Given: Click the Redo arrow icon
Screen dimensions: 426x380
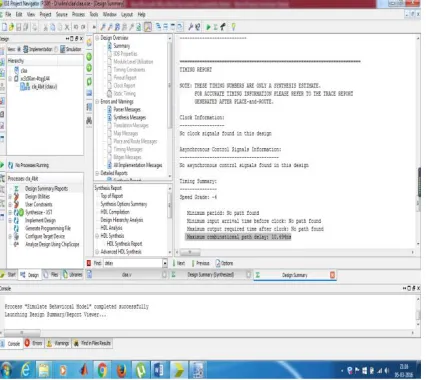Looking at the screenshot, I should tap(83, 27).
